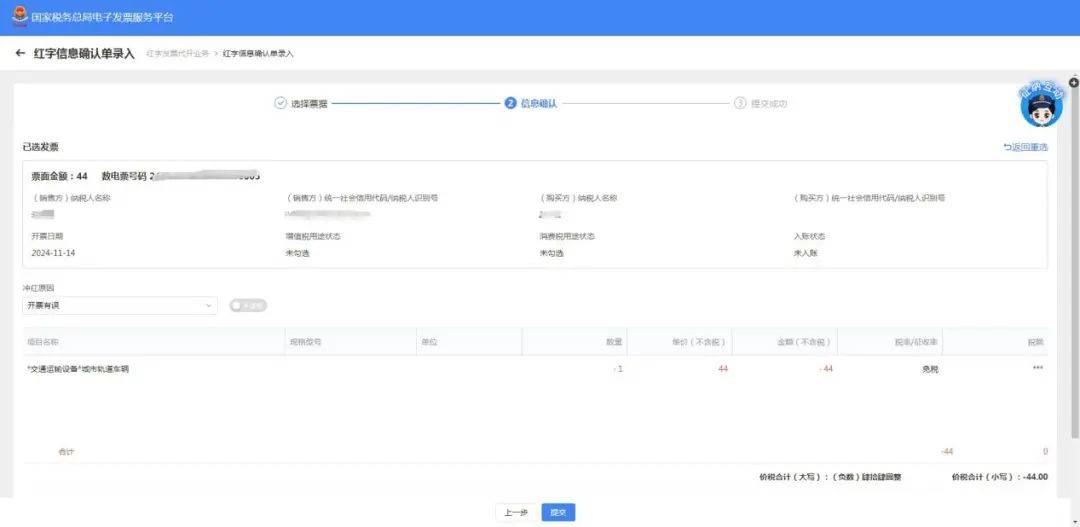Open the 征纳互动 cartoon assistant avatar
This screenshot has height=527, width=1080.
(1041, 104)
